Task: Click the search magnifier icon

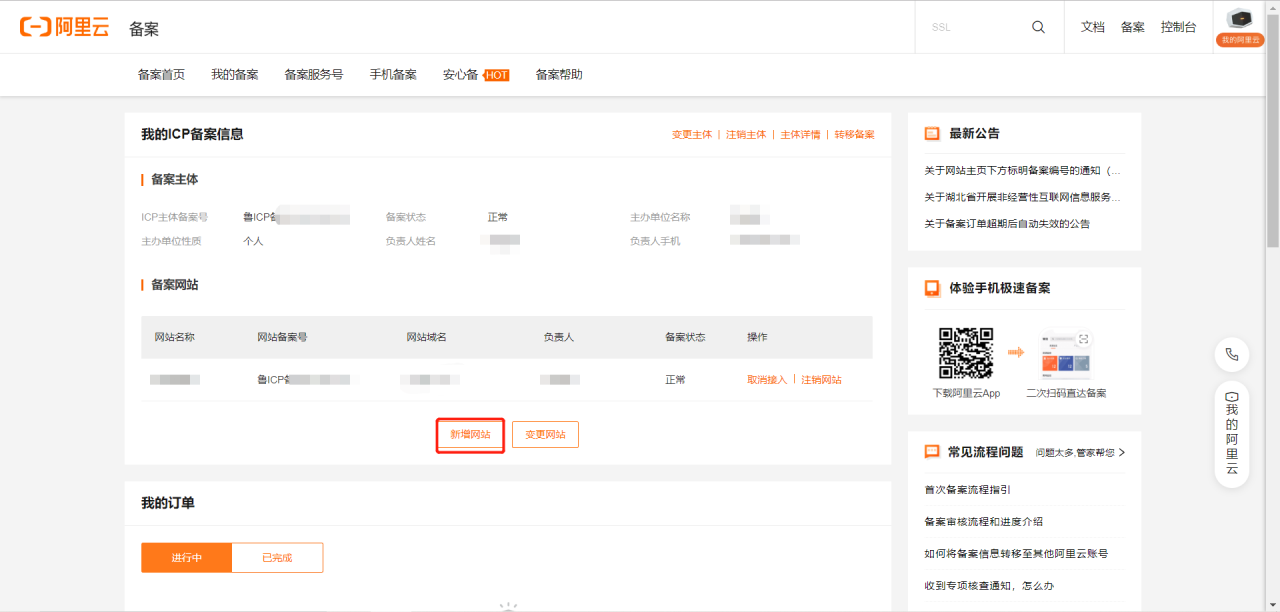Action: 1037,26
